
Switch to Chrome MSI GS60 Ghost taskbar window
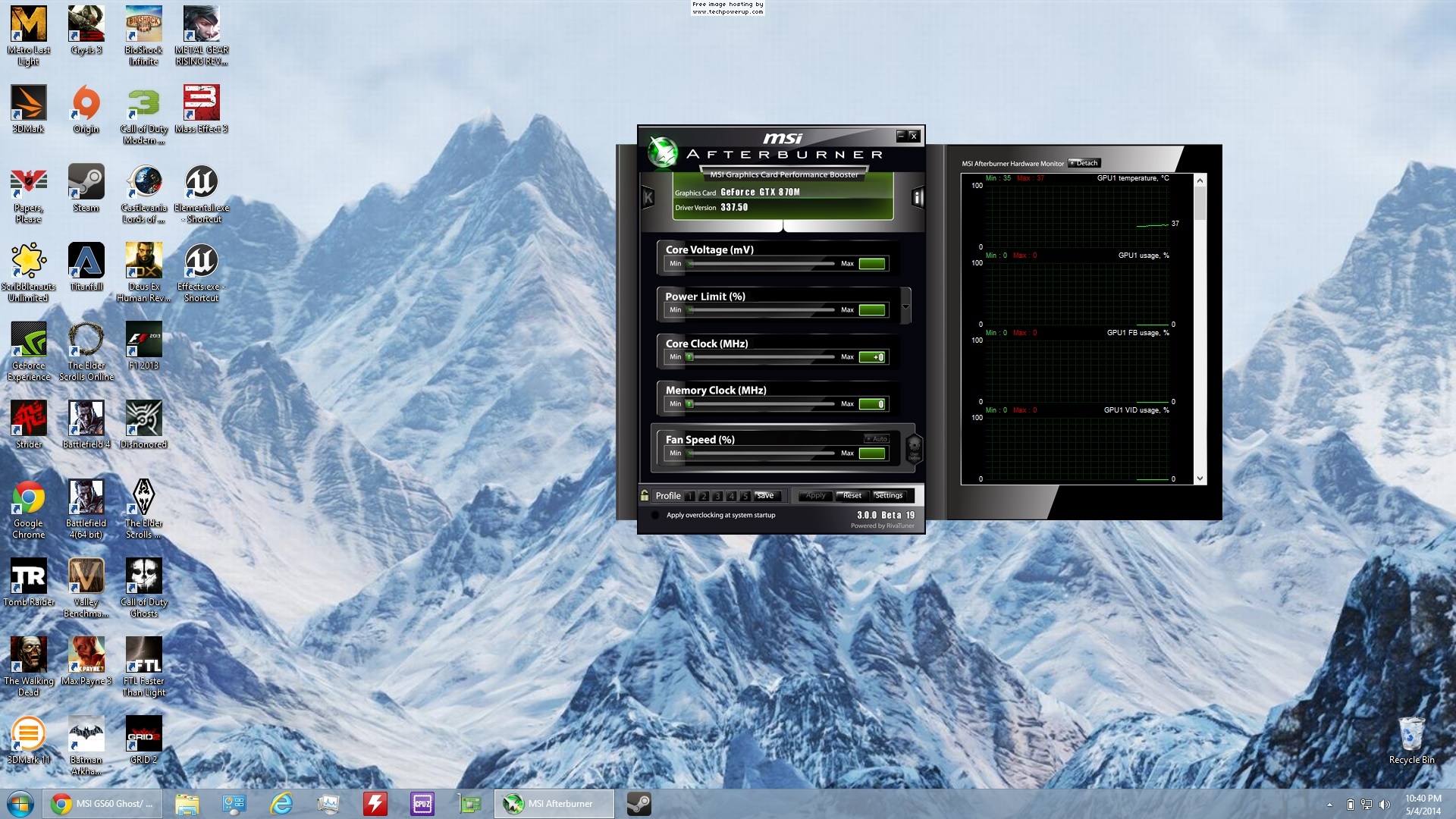tap(102, 804)
